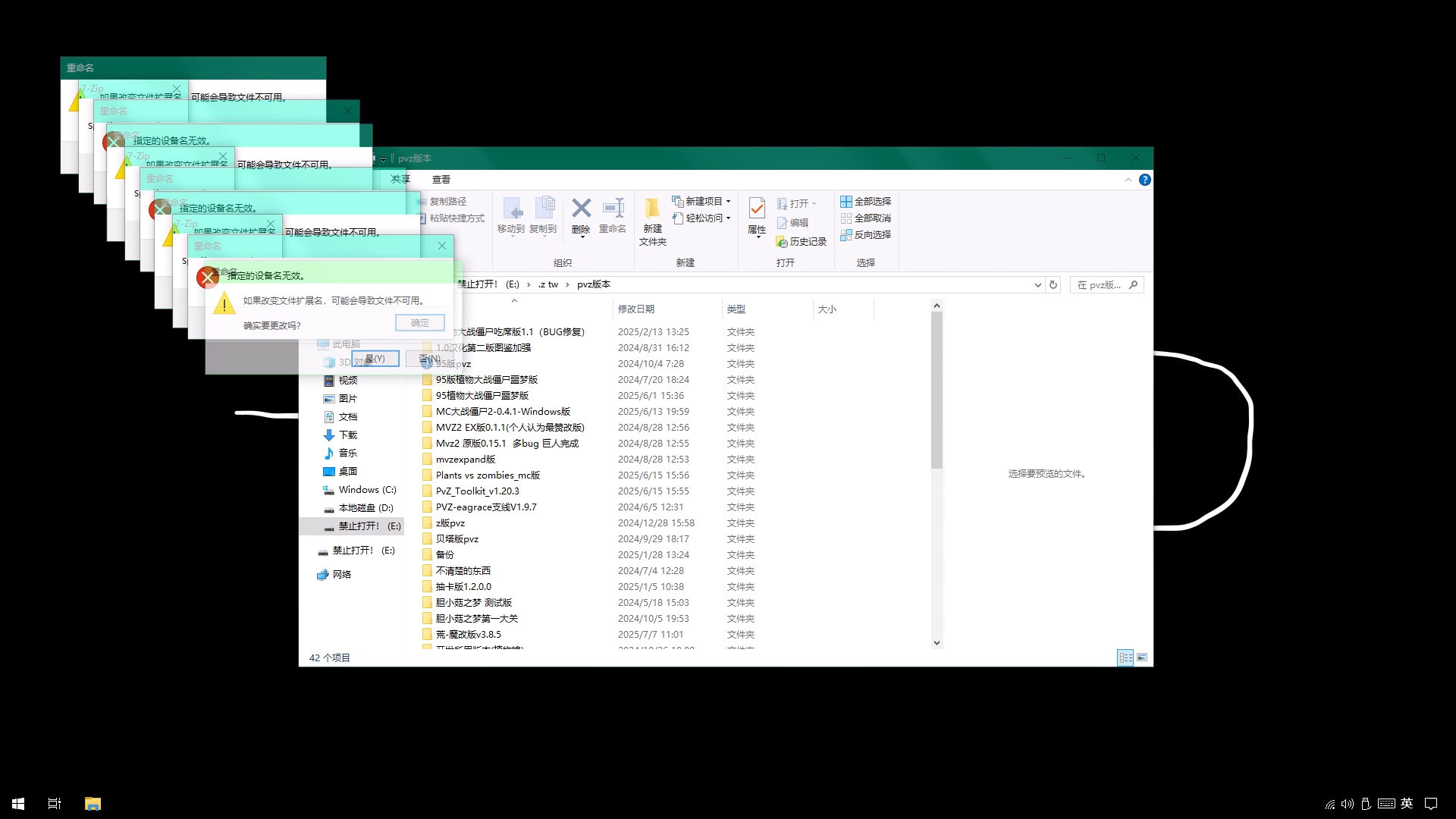Click 是(Y) in the rename dialog
Image resolution: width=1456 pixels, height=819 pixels.
375,359
